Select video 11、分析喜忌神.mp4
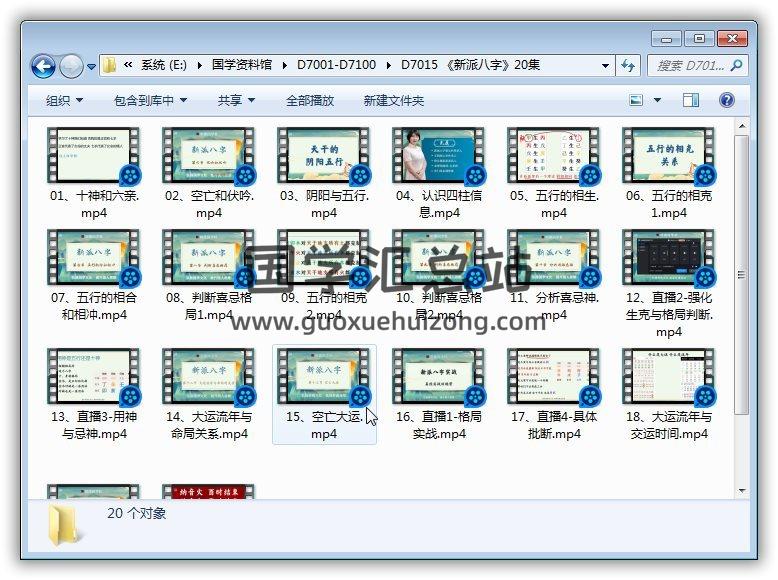 click(554, 275)
